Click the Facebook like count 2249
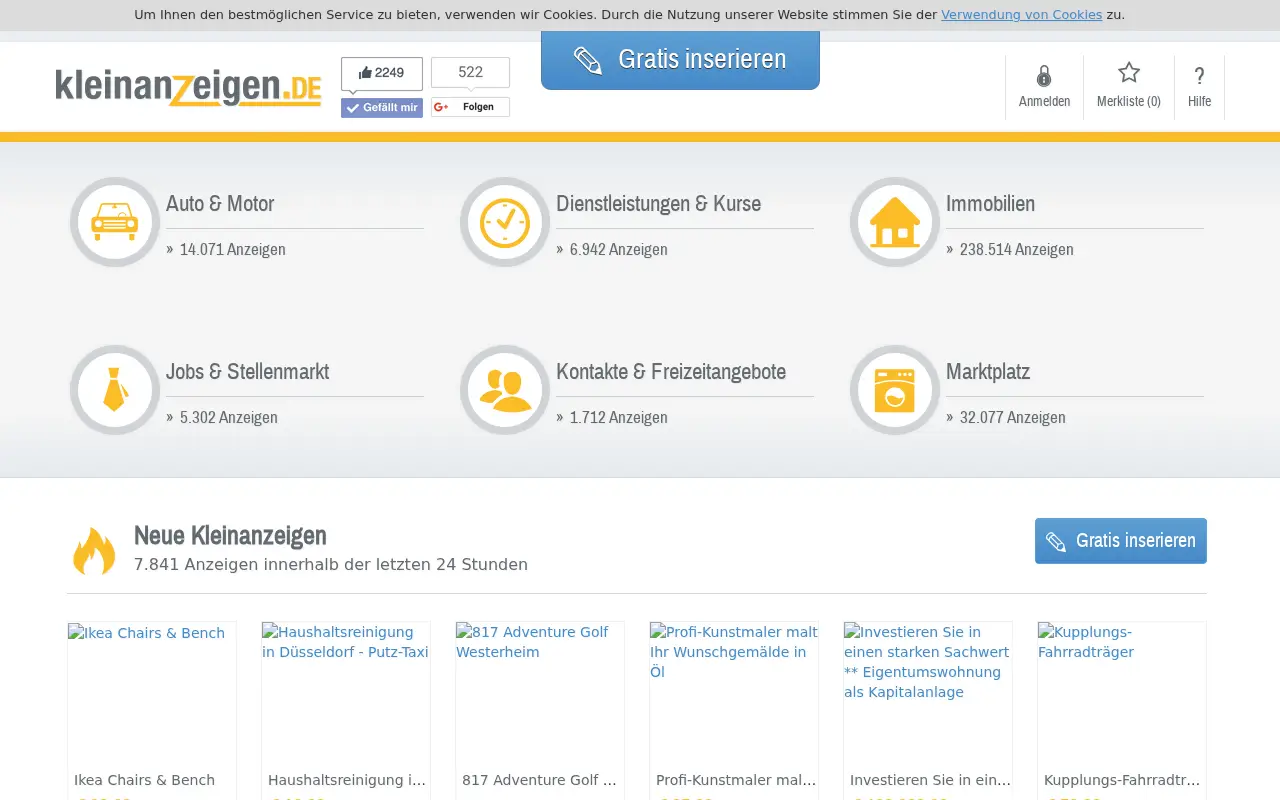Screen dimensions: 1280x800 point(382,73)
